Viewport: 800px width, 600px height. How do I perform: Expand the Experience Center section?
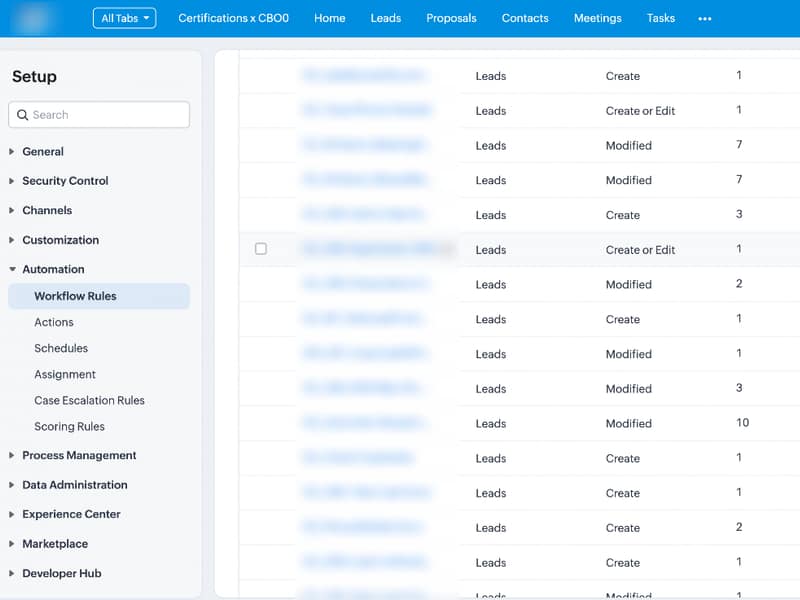[71, 514]
